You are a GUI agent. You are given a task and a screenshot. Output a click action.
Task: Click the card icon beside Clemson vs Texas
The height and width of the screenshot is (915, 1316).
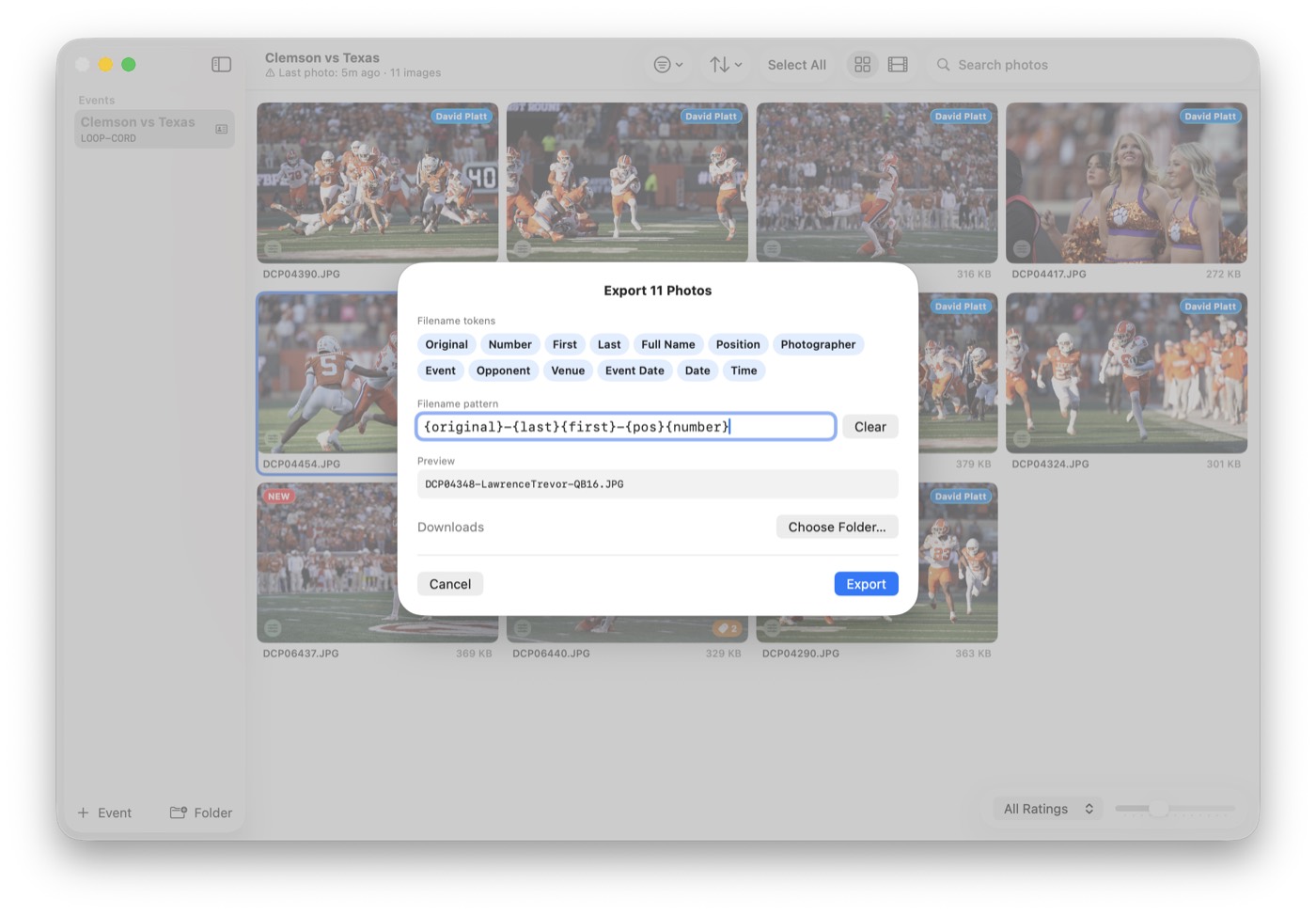(x=221, y=129)
